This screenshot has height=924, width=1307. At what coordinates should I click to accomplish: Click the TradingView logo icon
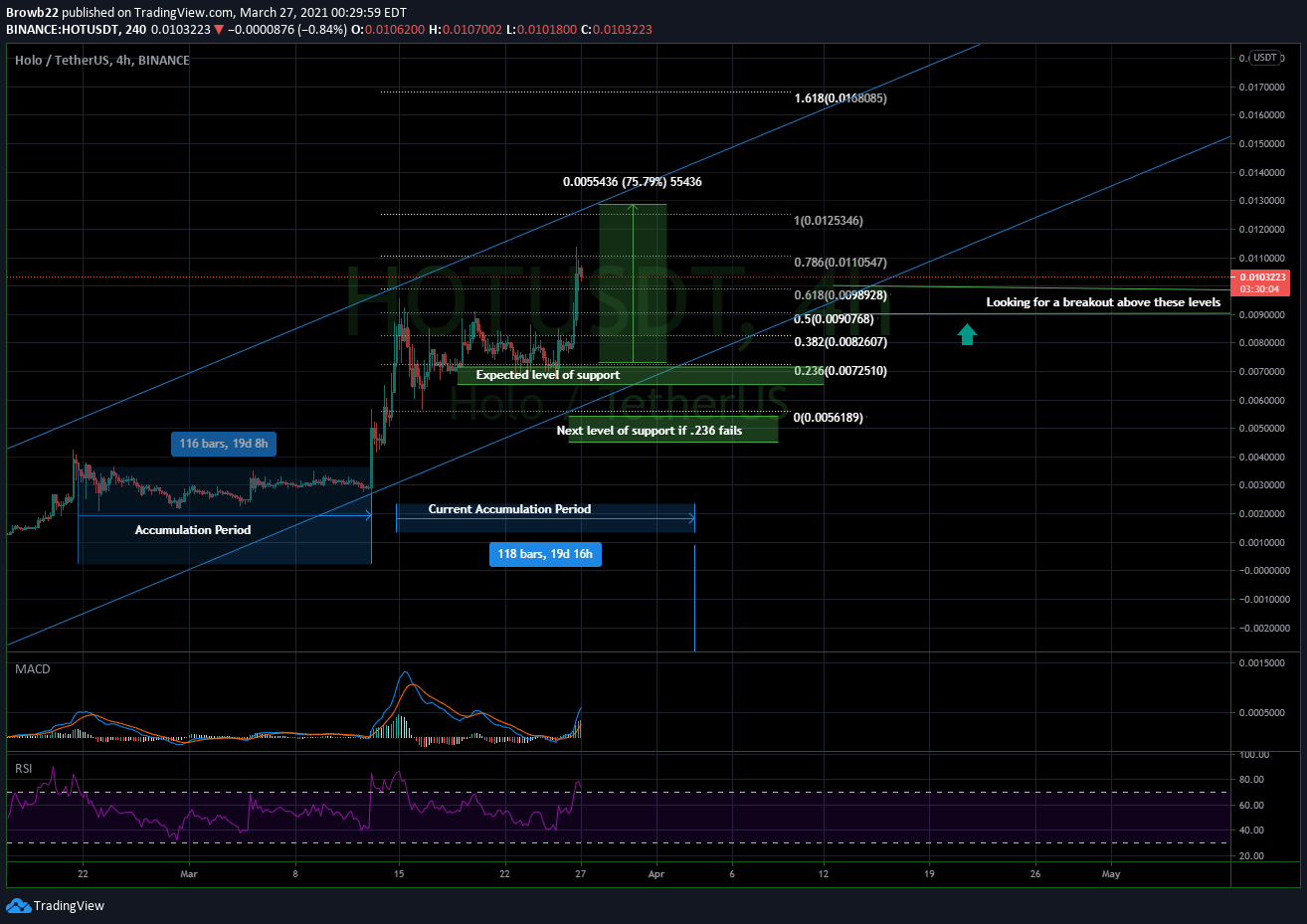(18, 905)
